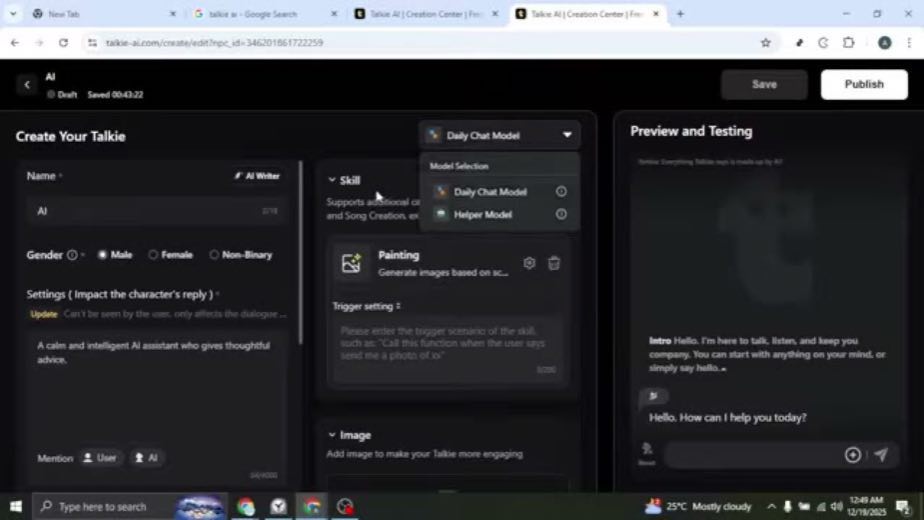924x520 pixels.
Task: Click the send message arrow icon
Action: click(x=881, y=455)
